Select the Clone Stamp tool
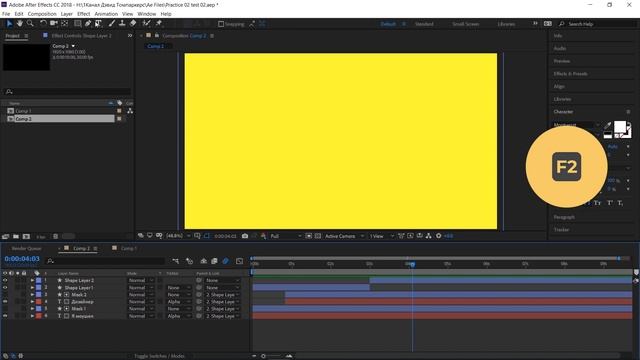 click(x=122, y=24)
